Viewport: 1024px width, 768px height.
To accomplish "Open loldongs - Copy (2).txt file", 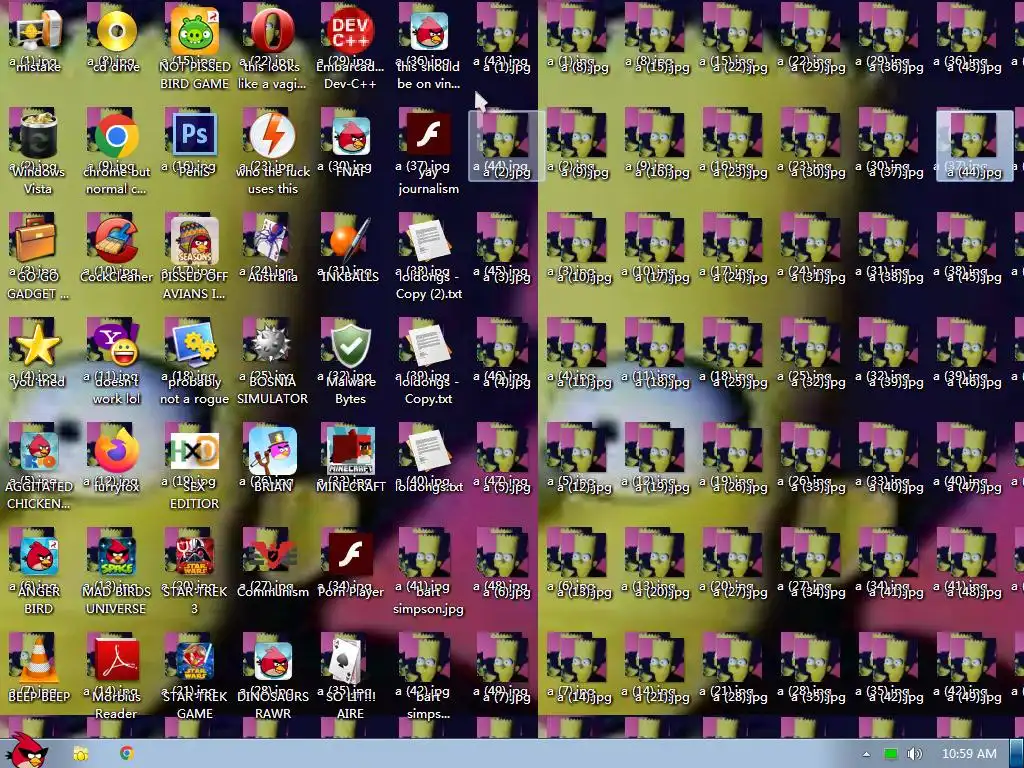I will [x=428, y=240].
